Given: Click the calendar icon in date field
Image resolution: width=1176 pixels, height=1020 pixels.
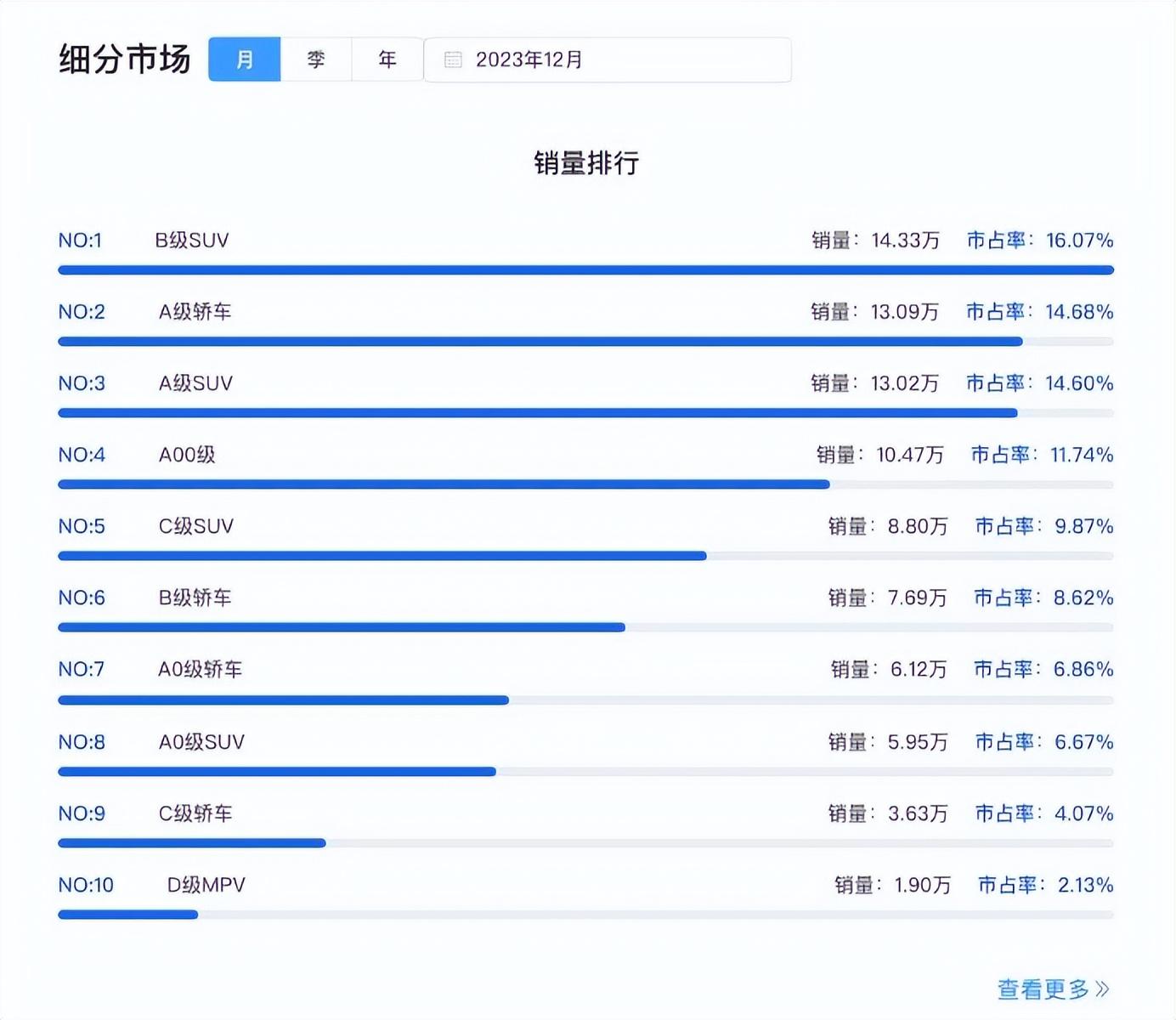Looking at the screenshot, I should point(453,59).
